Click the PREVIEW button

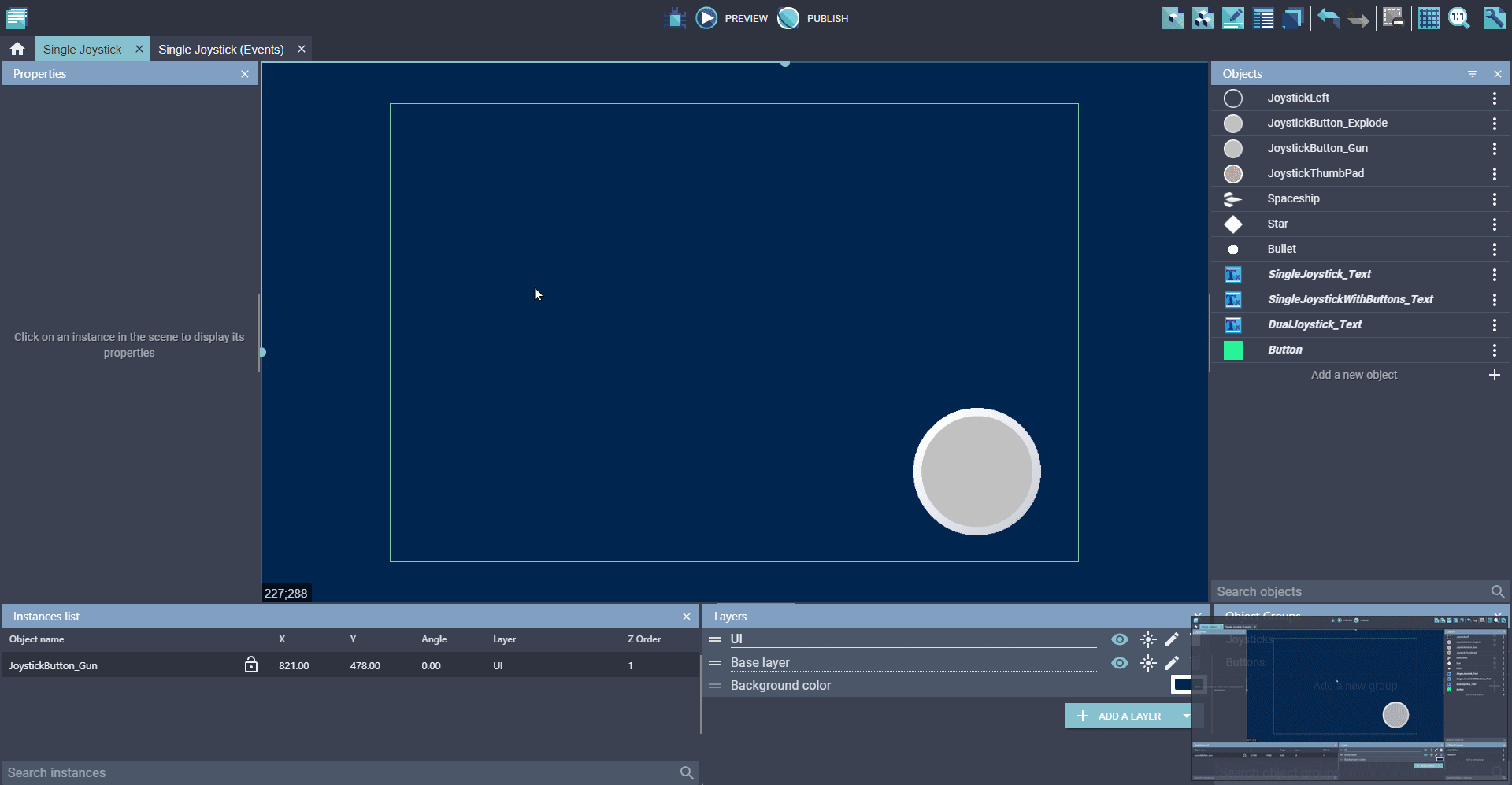[732, 18]
